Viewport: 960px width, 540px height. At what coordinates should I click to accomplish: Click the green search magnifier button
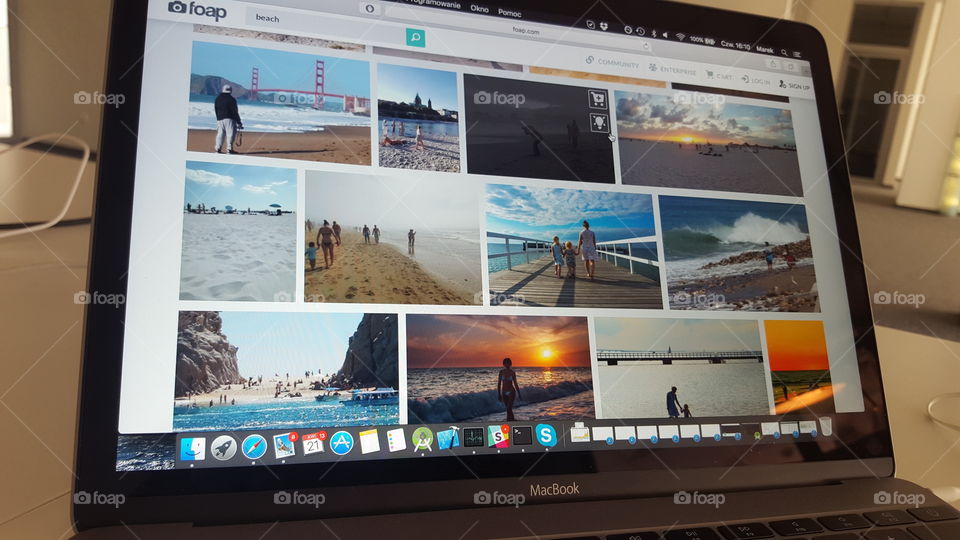pyautogui.click(x=415, y=38)
